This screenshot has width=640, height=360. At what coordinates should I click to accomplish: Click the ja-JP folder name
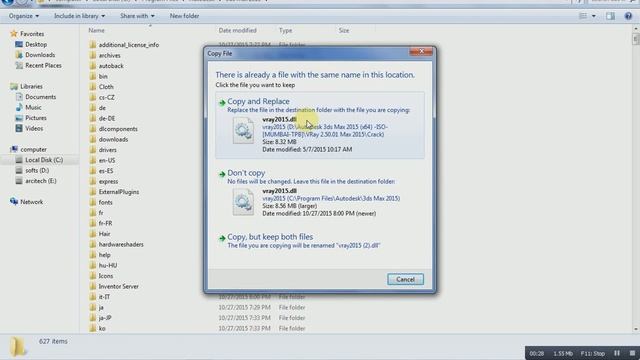105,318
